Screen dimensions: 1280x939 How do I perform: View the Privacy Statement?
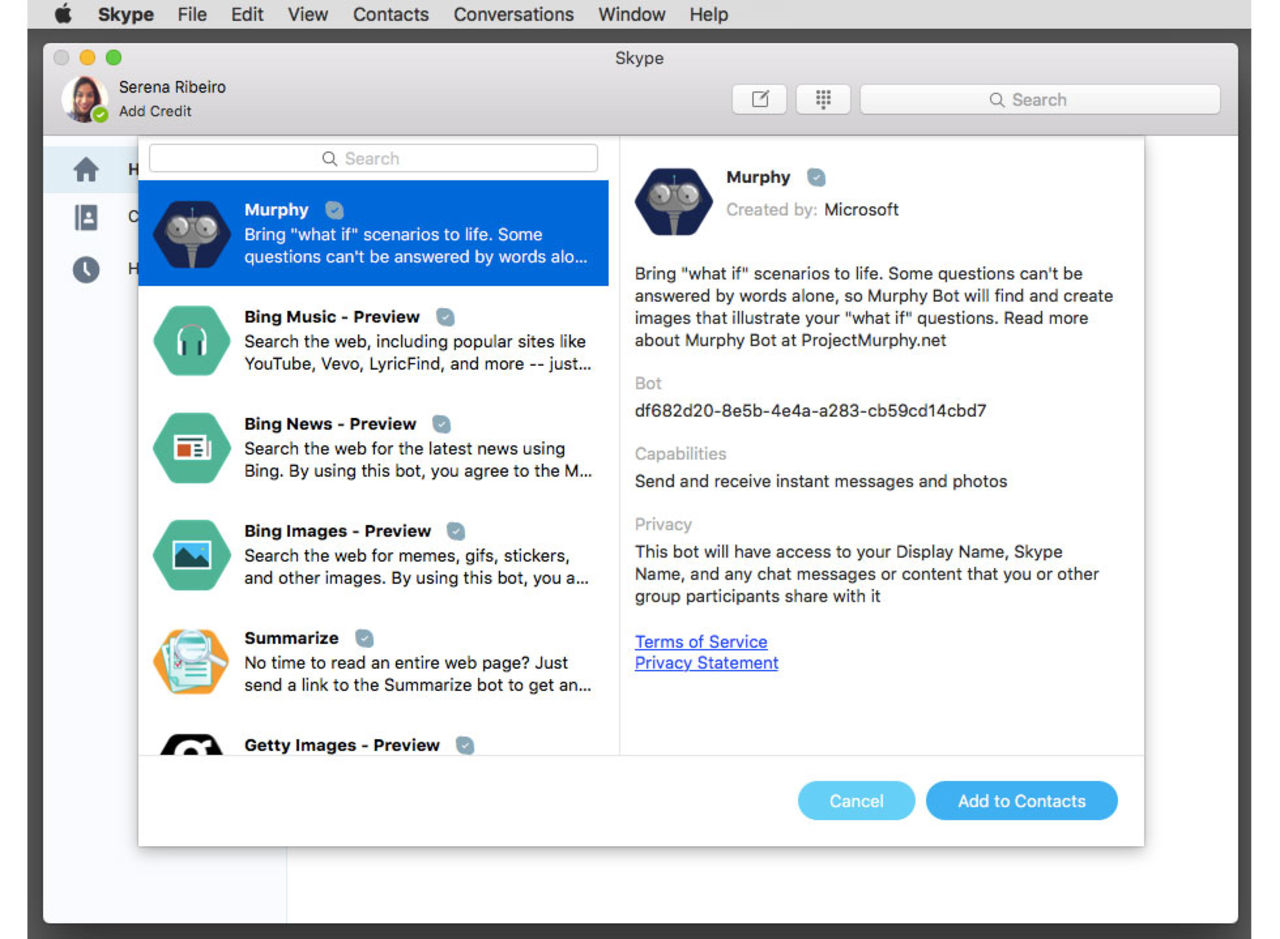point(706,662)
